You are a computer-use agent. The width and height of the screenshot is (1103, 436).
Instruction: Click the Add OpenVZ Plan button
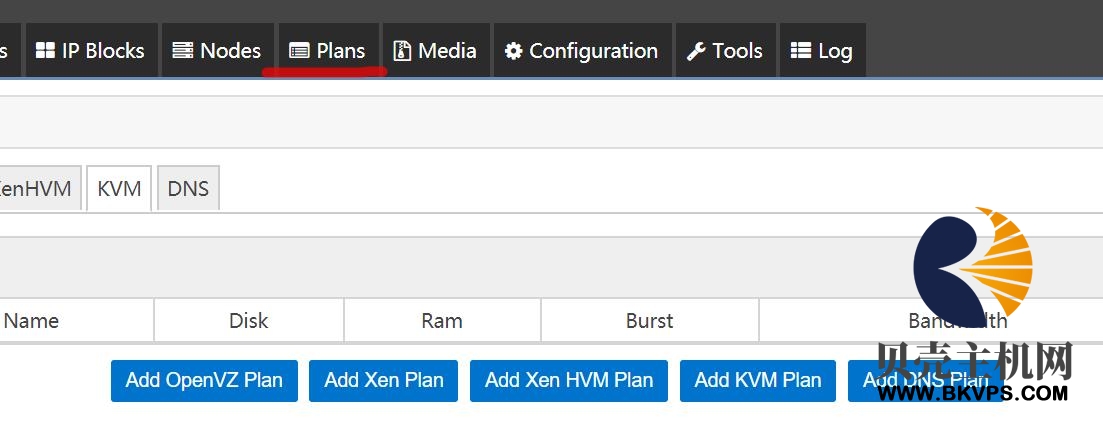pos(204,380)
